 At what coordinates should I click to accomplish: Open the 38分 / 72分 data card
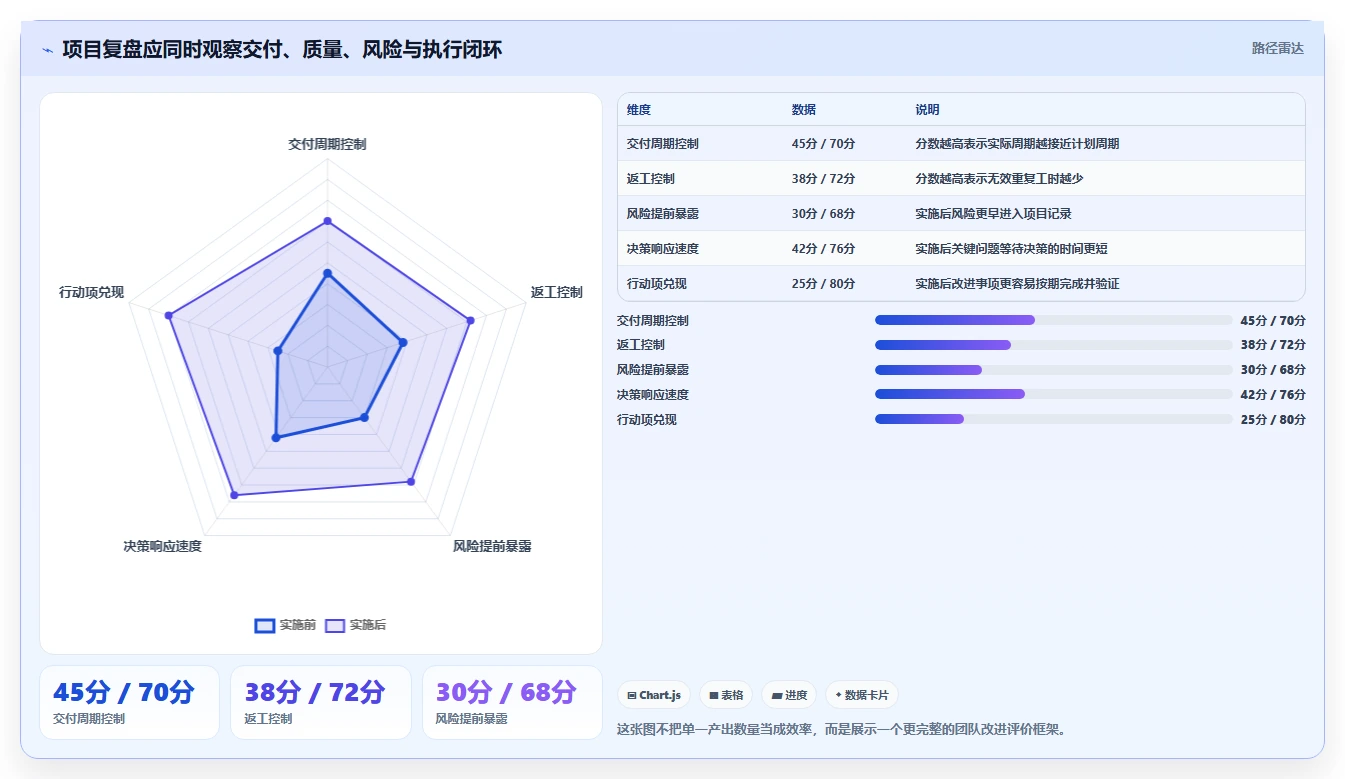pos(321,702)
